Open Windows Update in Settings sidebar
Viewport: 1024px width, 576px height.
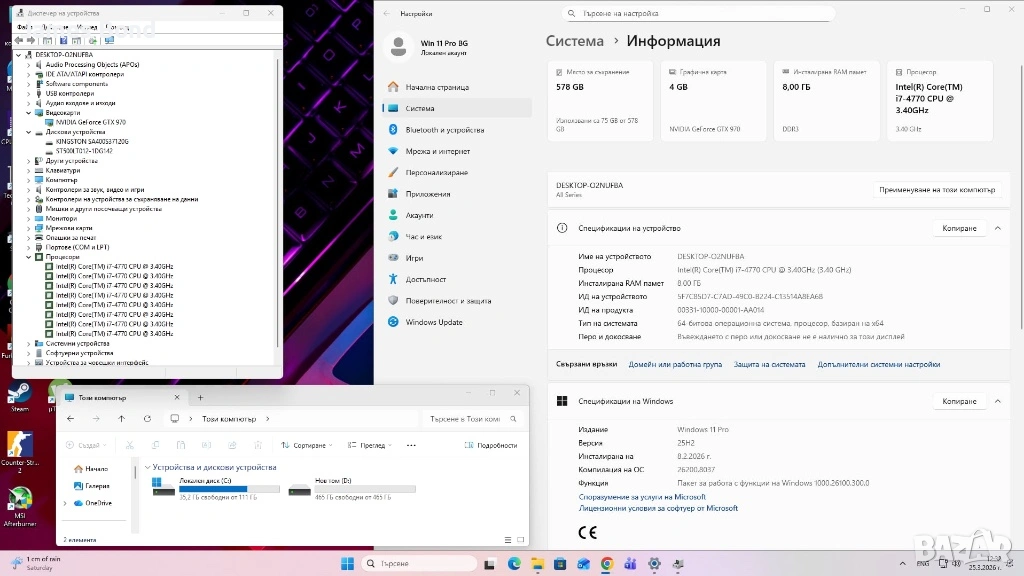pyautogui.click(x=433, y=322)
